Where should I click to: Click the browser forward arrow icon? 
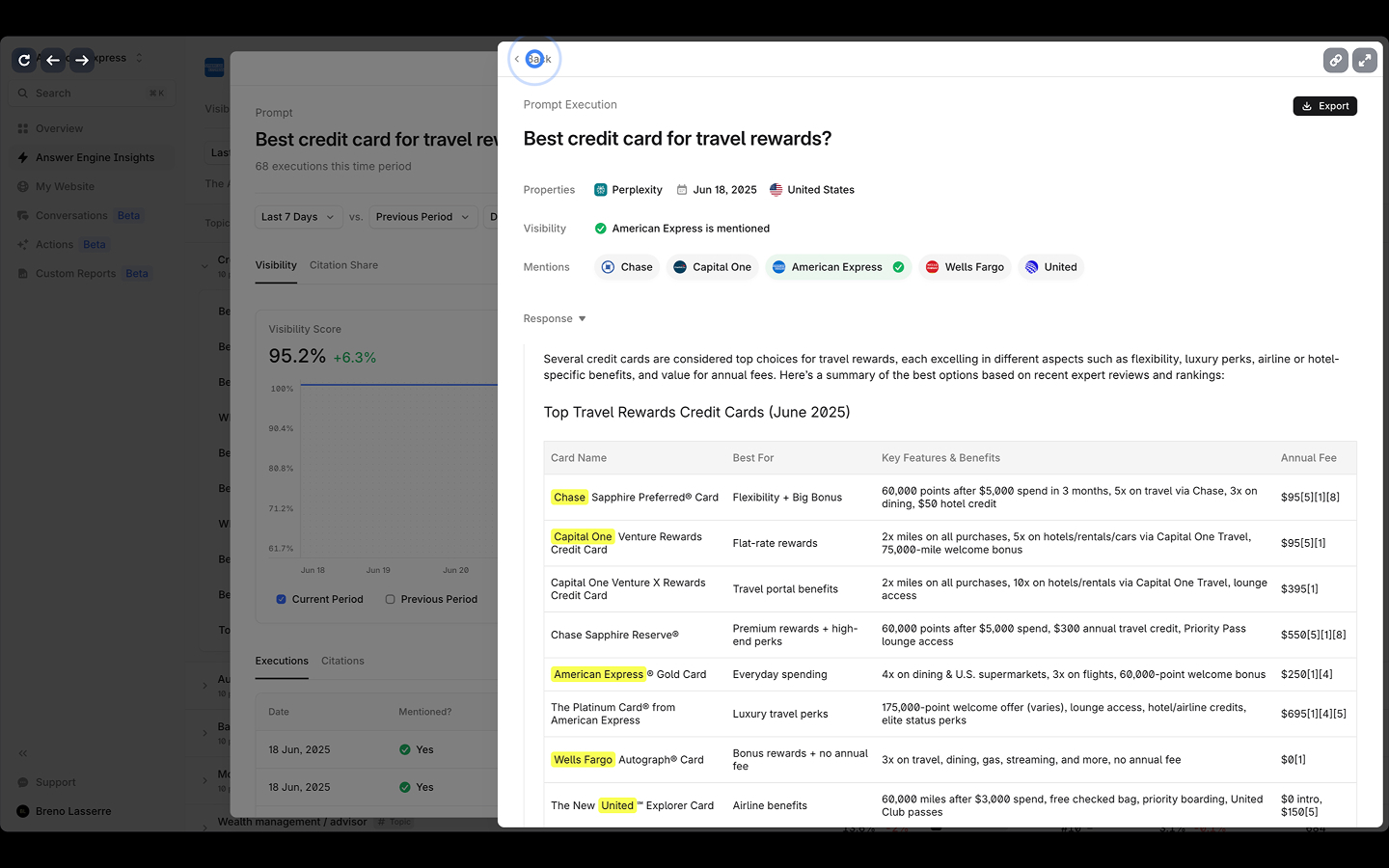point(82,60)
